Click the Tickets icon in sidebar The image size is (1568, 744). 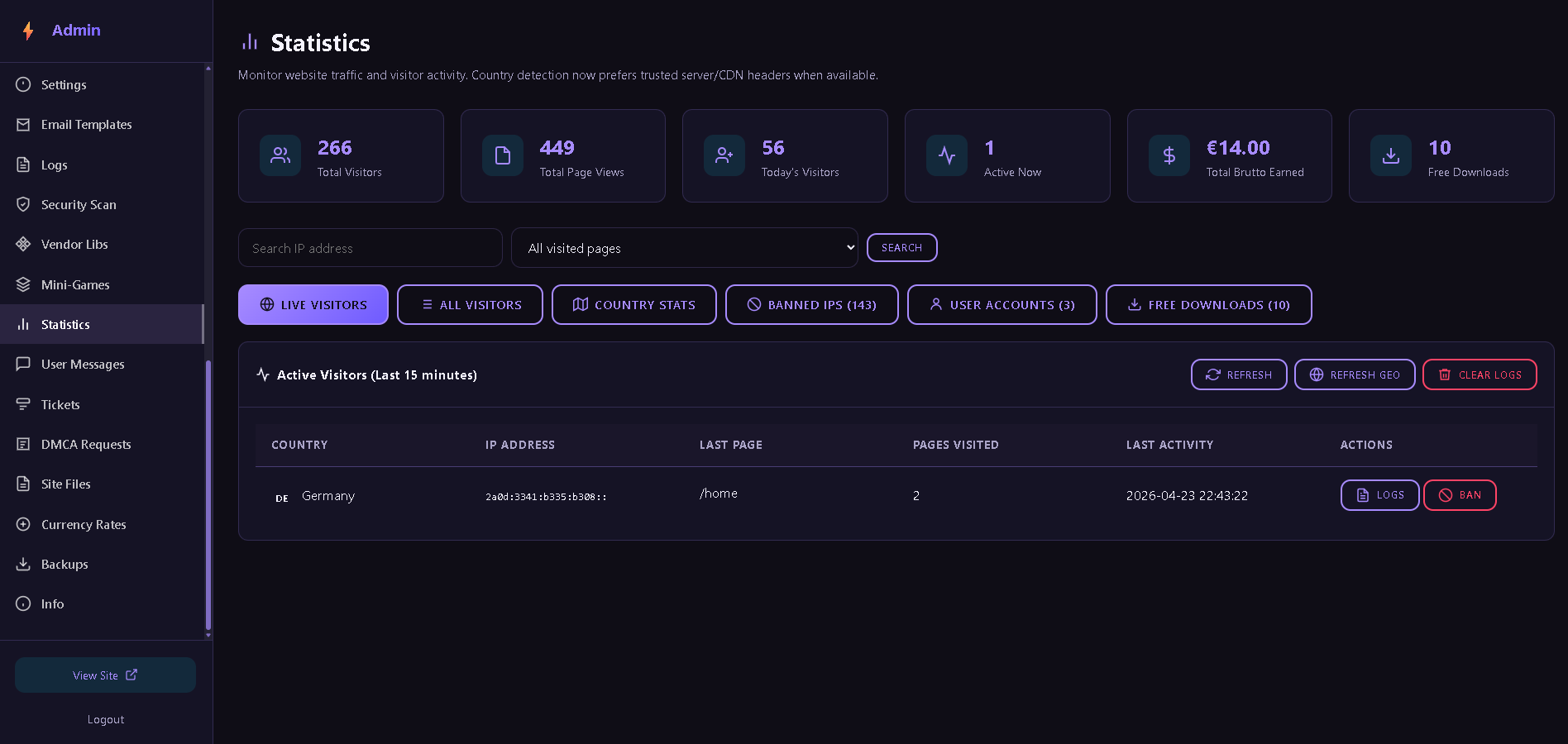[23, 404]
